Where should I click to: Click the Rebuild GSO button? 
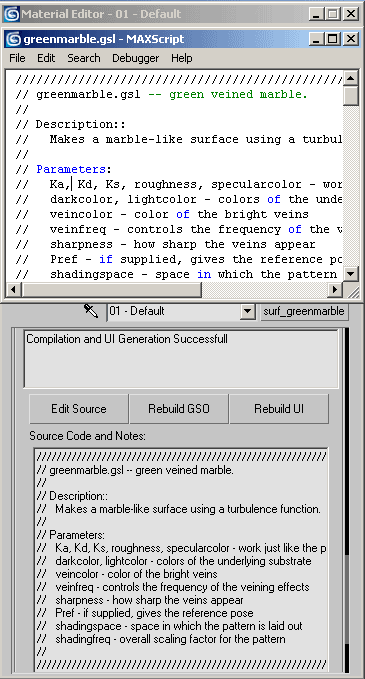[179, 409]
